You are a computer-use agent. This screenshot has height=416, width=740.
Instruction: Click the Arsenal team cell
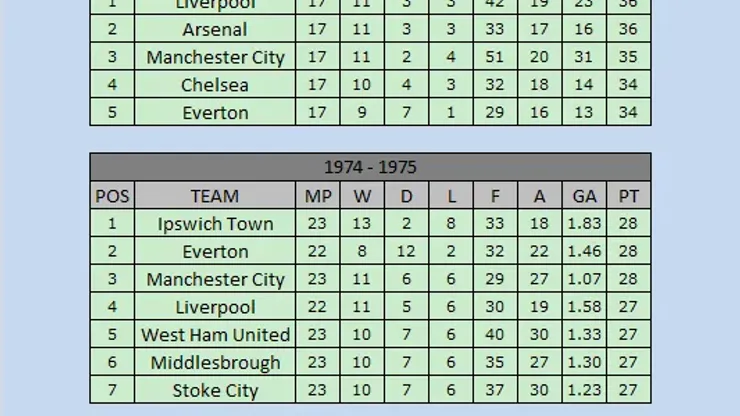215,29
